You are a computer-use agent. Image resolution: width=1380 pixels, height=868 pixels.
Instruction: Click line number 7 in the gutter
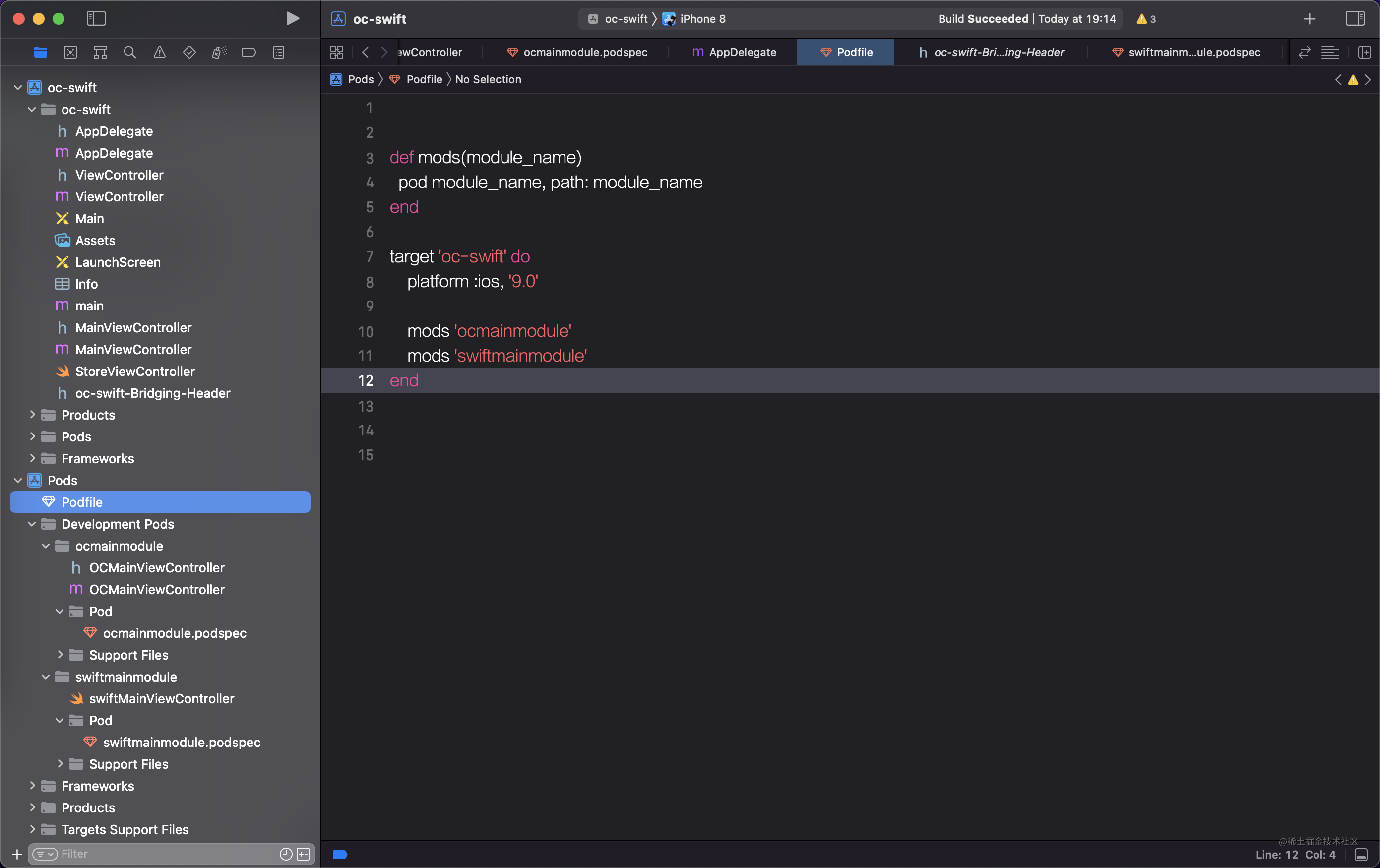pyautogui.click(x=370, y=256)
